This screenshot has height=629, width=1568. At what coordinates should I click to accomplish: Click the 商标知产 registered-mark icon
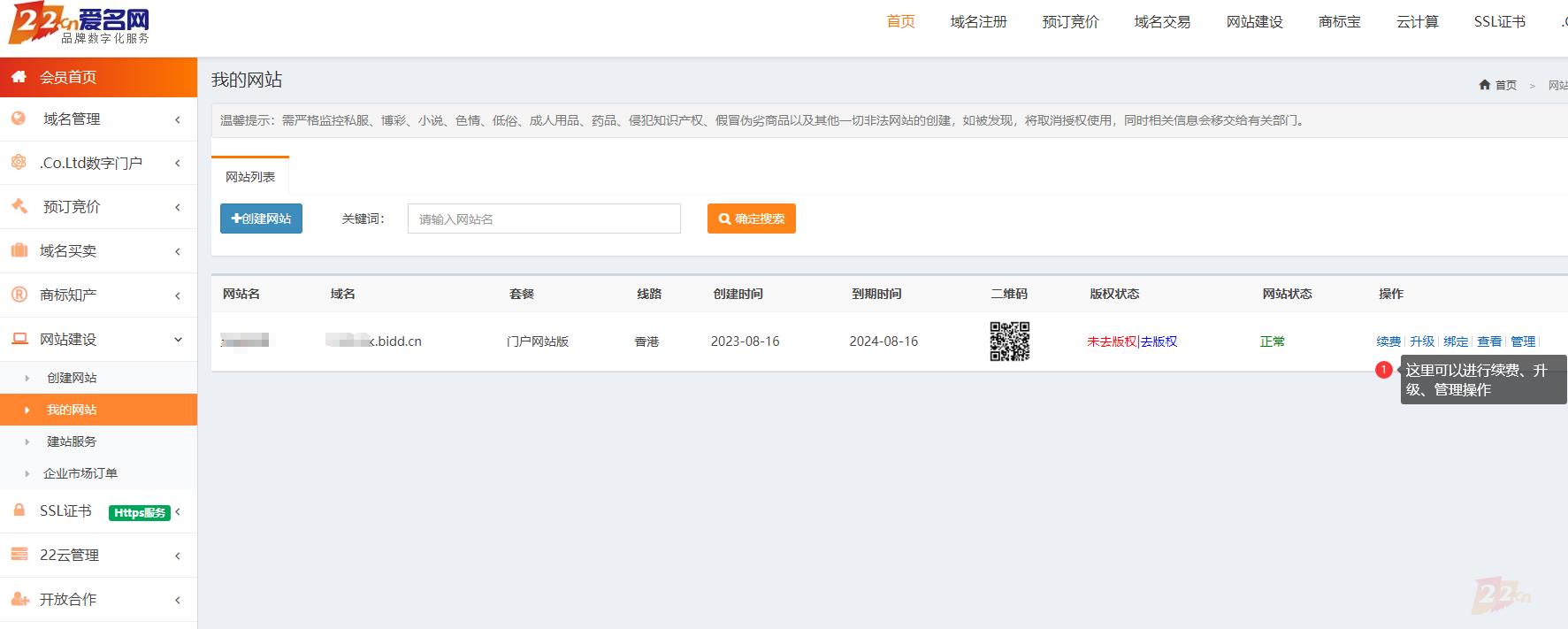coord(19,295)
